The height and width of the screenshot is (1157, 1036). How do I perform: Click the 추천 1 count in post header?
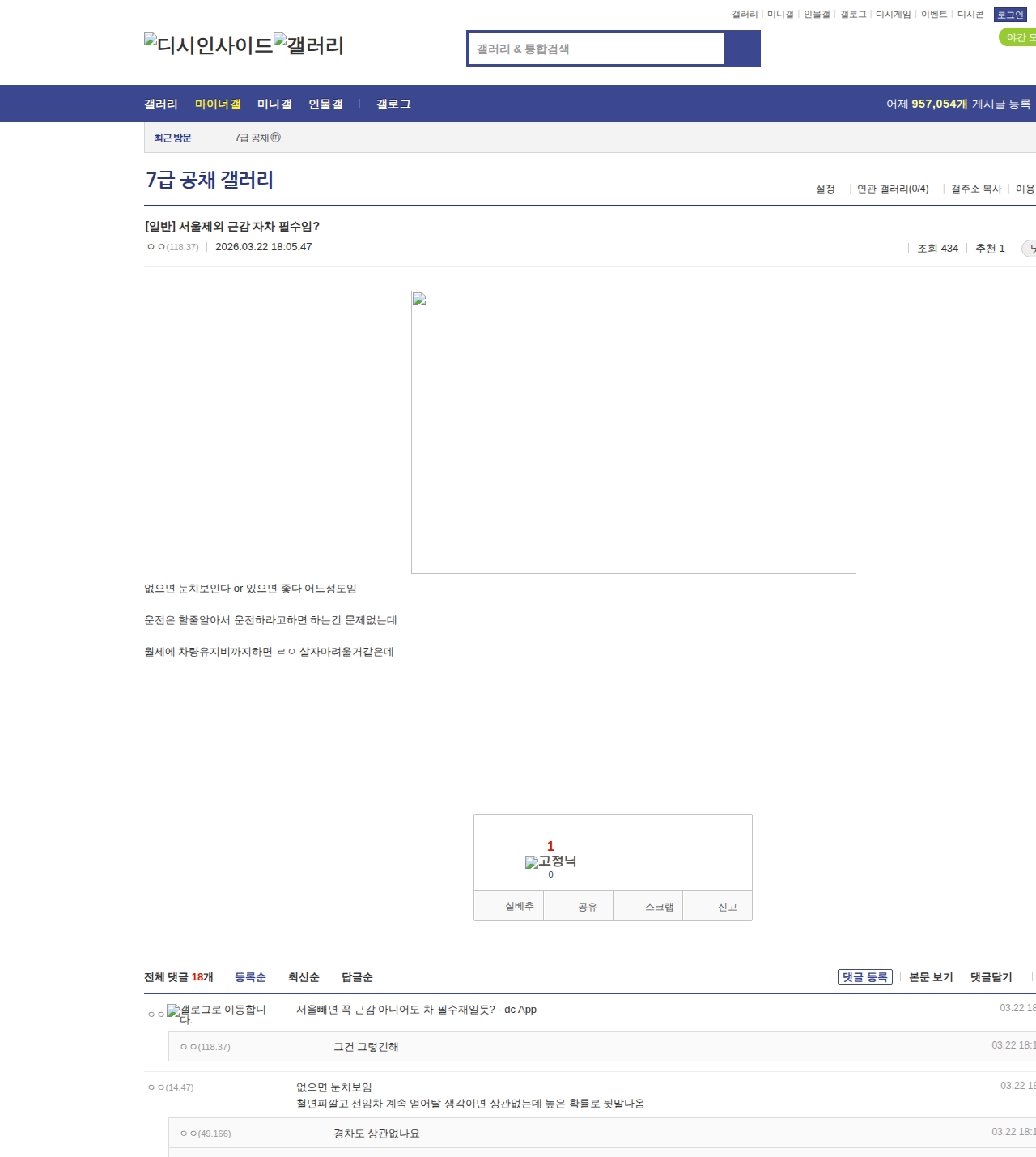pyautogui.click(x=990, y=249)
